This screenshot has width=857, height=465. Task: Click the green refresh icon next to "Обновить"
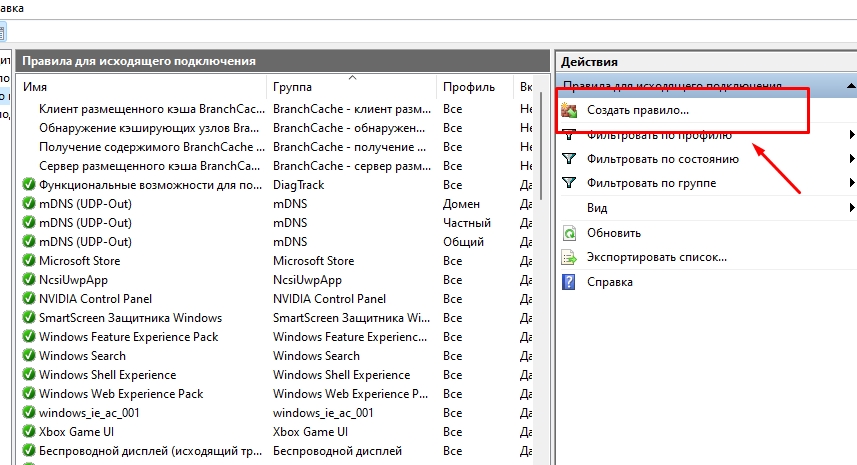click(570, 233)
